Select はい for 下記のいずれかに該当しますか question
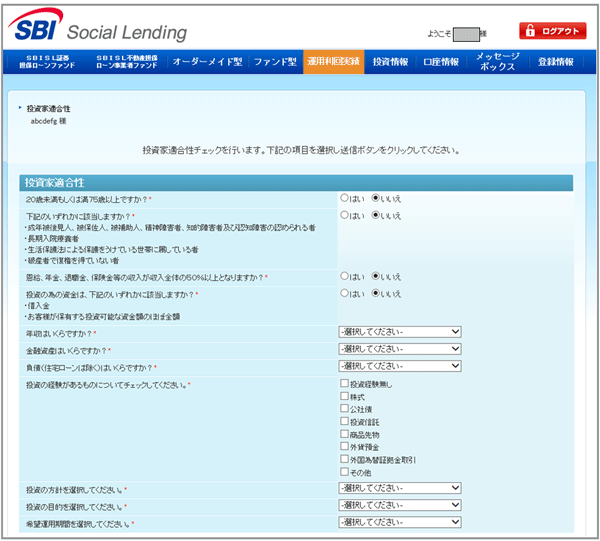This screenshot has height=541, width=600. (x=344, y=215)
